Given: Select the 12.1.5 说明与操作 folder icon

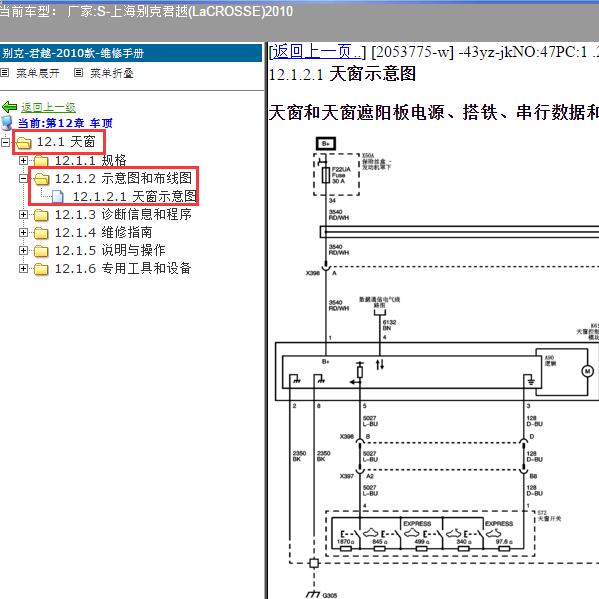Looking at the screenshot, I should [x=41, y=251].
